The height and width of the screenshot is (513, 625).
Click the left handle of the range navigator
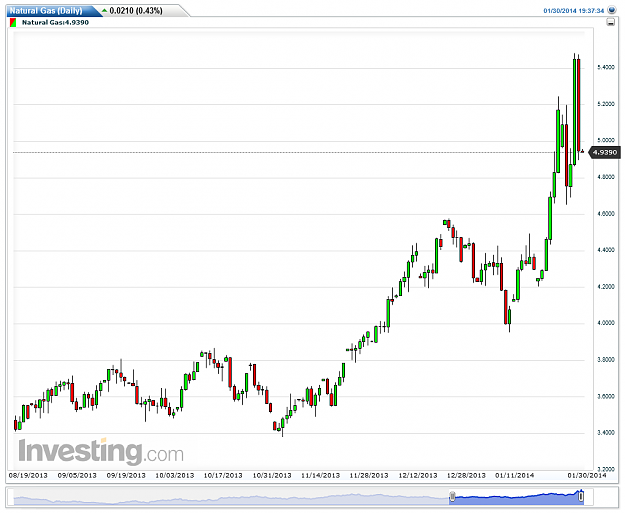coord(452,496)
